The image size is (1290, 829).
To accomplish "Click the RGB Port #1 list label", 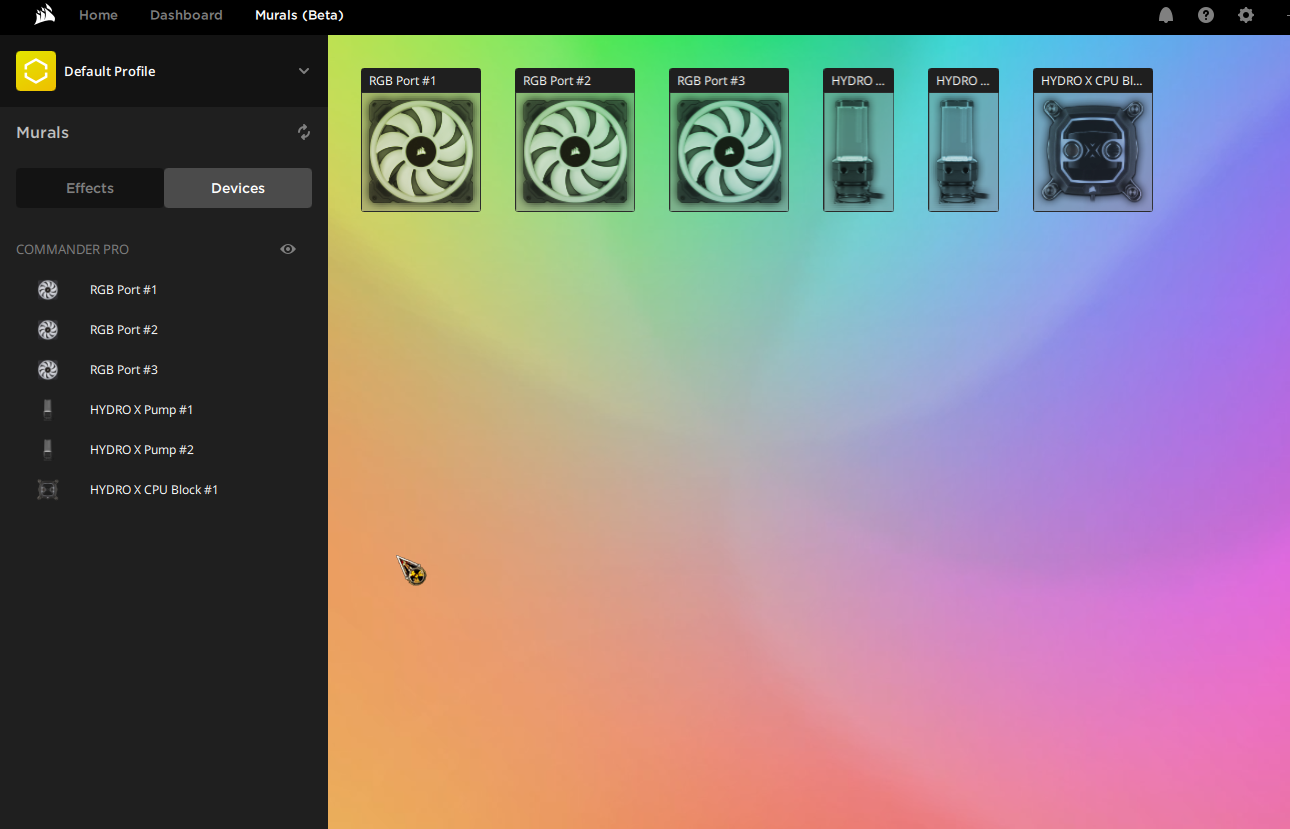I will [x=123, y=290].
